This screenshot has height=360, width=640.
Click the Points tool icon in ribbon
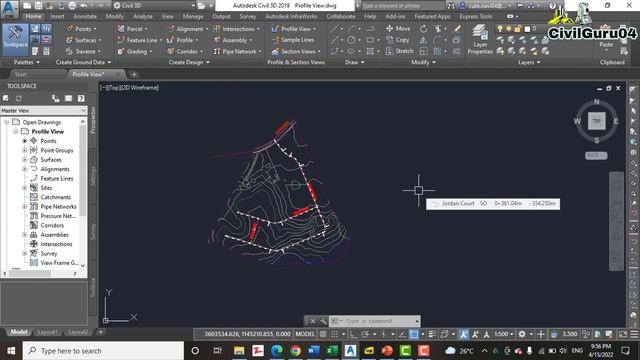click(x=70, y=29)
